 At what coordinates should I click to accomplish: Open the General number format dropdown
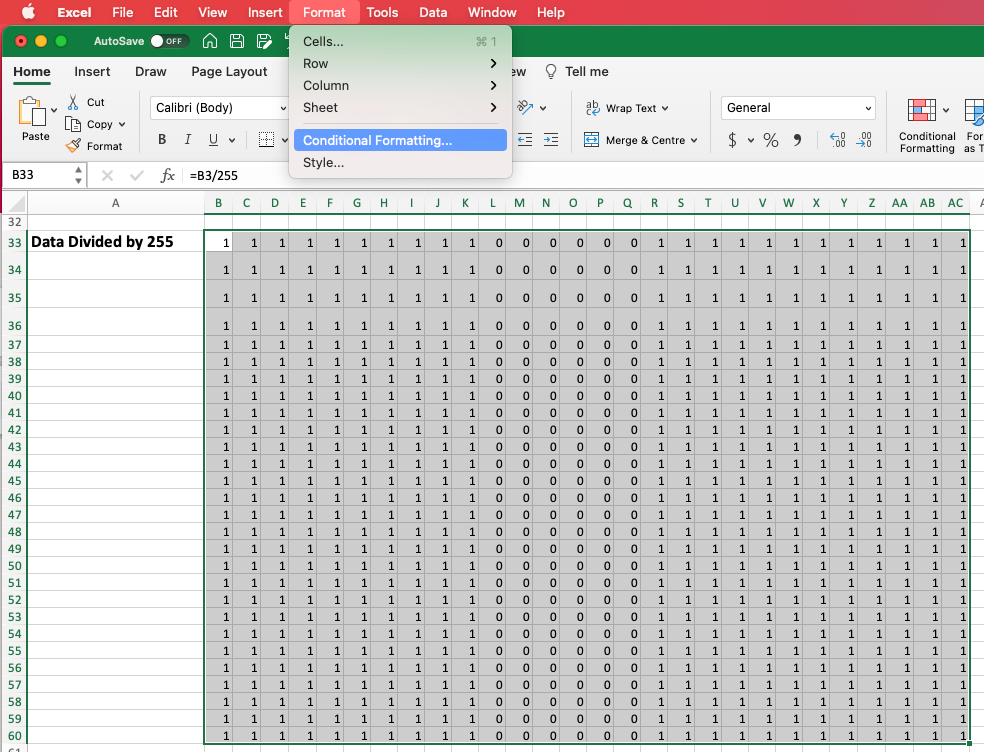pos(868,108)
